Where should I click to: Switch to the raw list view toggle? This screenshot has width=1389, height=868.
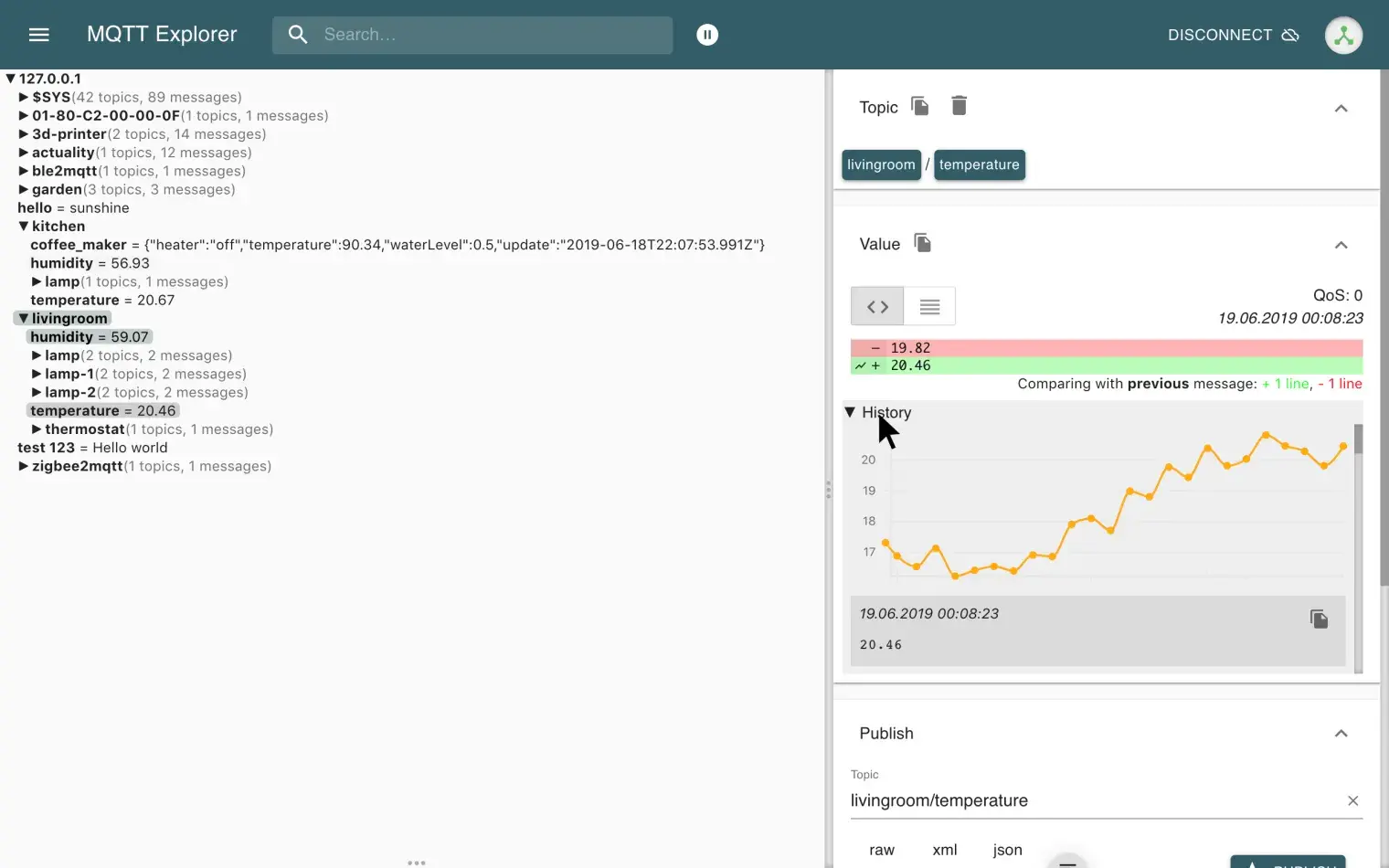point(929,306)
